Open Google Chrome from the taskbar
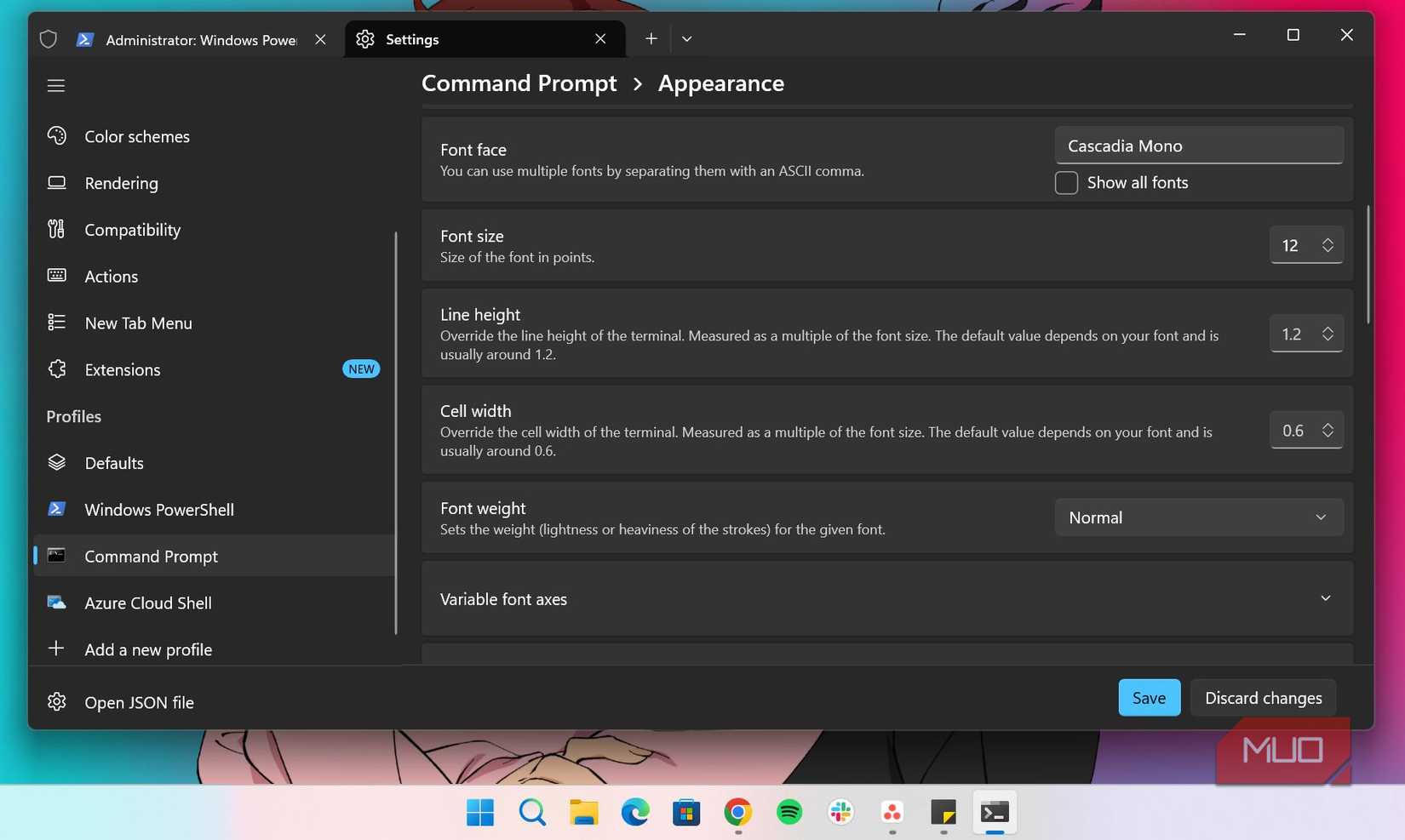Viewport: 1405px width, 840px height. click(x=738, y=812)
